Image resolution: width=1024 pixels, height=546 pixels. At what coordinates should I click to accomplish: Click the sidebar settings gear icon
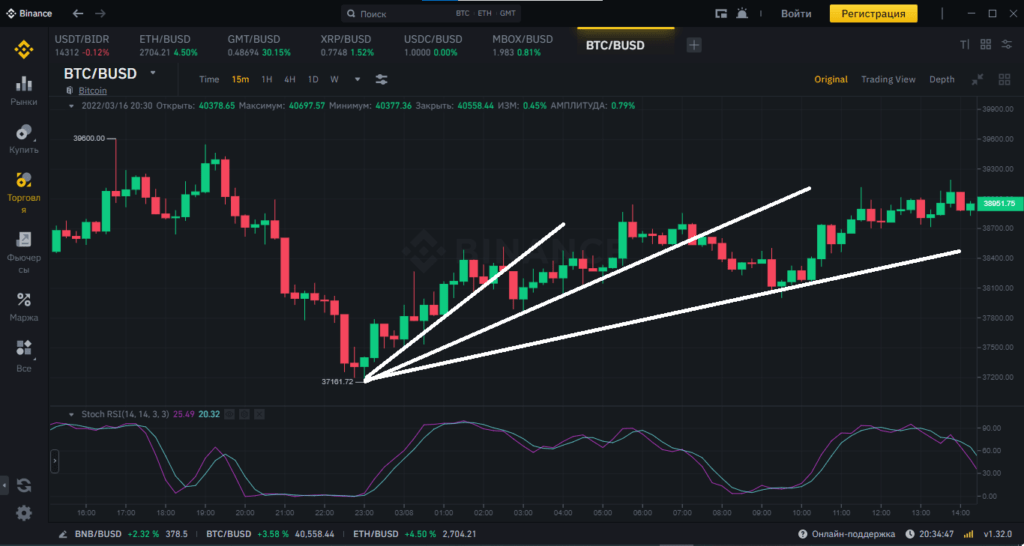tap(24, 512)
